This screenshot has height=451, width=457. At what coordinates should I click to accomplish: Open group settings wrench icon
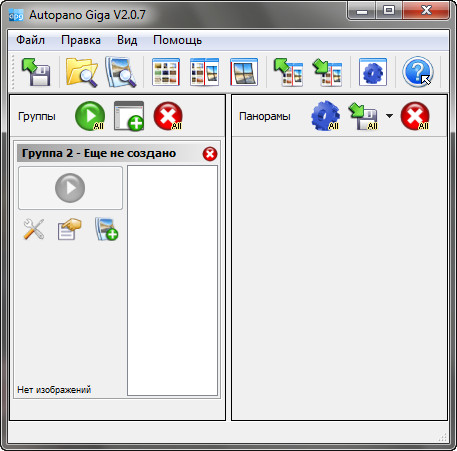(x=34, y=229)
